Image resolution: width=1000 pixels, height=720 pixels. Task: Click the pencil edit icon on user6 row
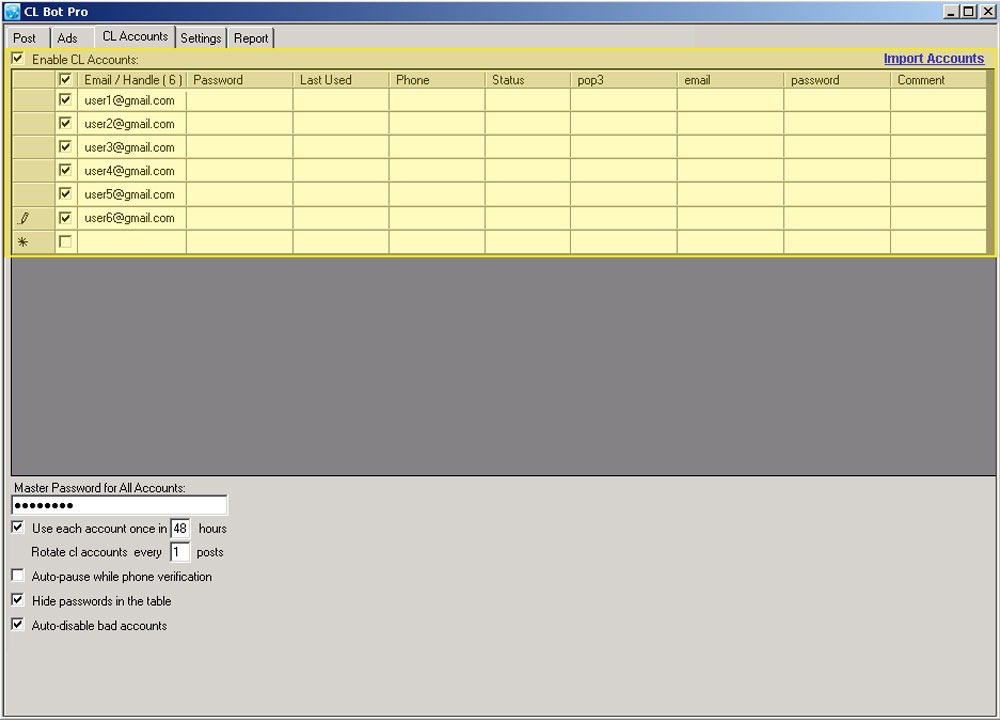24,218
